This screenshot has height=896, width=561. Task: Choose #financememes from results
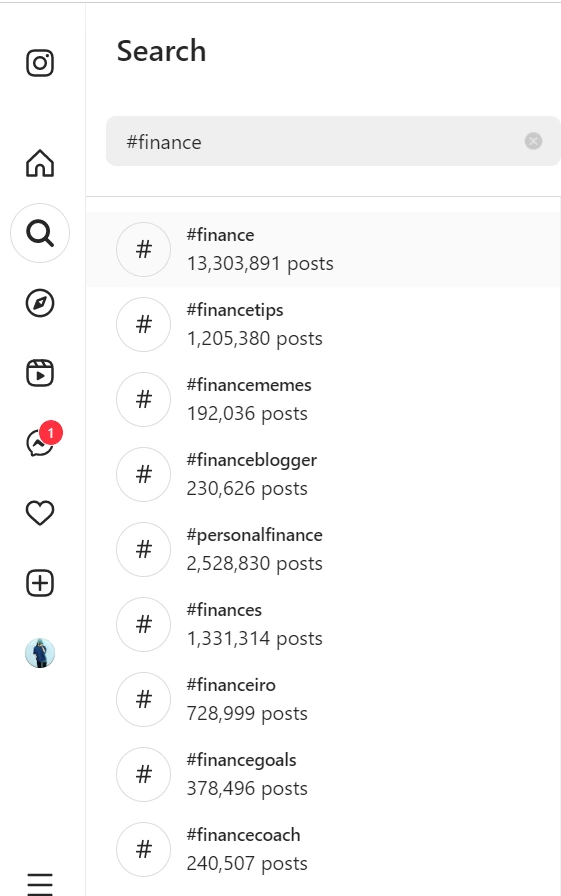[x=323, y=399]
